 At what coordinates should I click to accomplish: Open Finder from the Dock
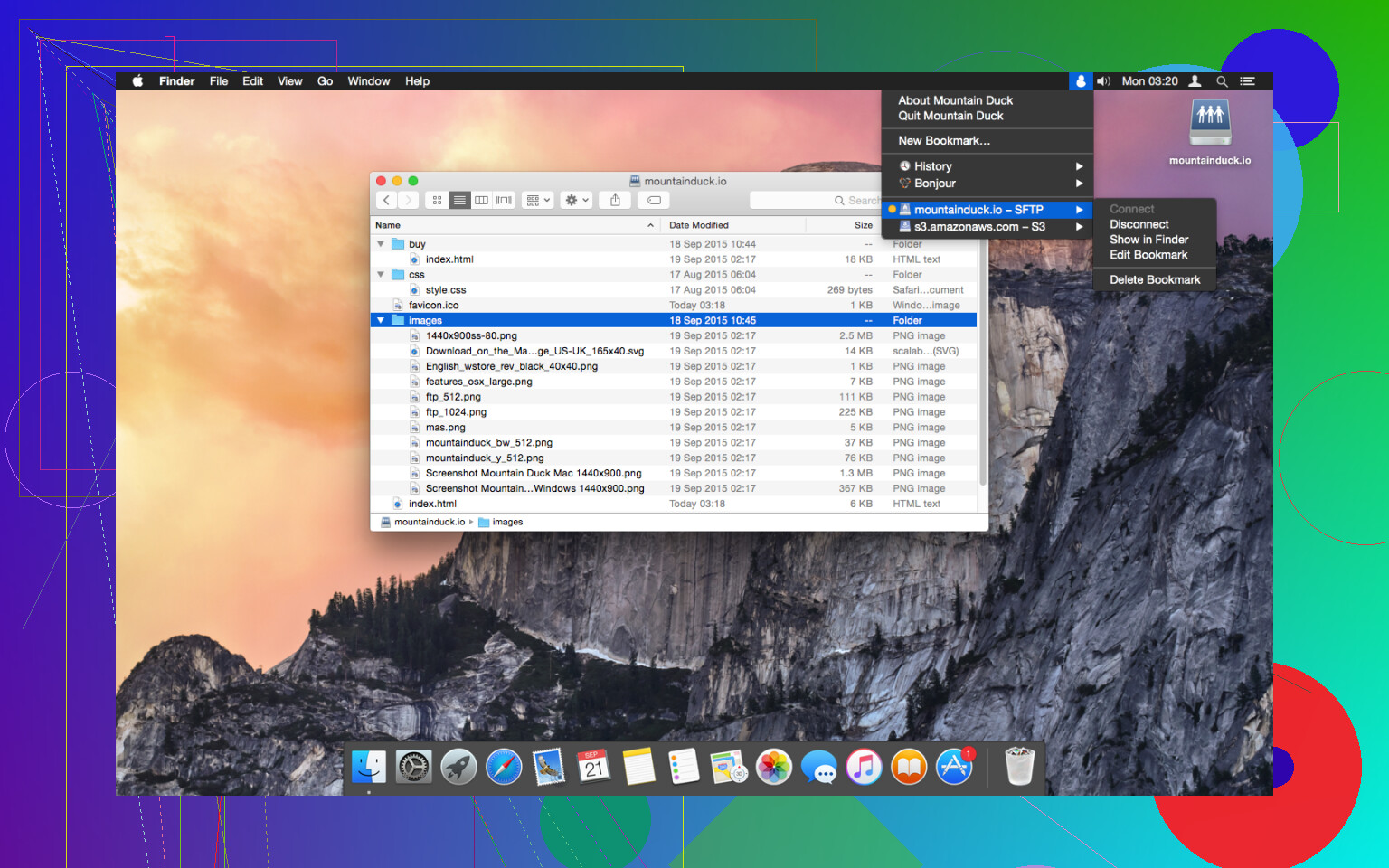(369, 768)
